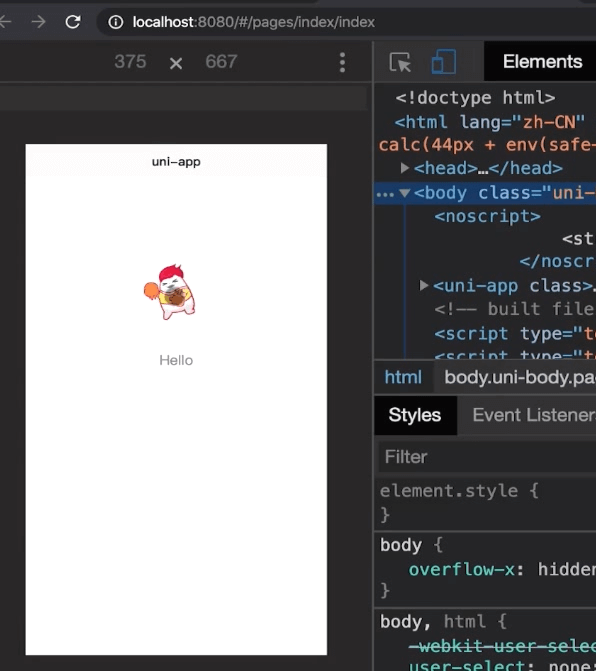Viewport: 596px width, 671px height.
Task: Edit the device width value 375
Action: pyautogui.click(x=130, y=62)
